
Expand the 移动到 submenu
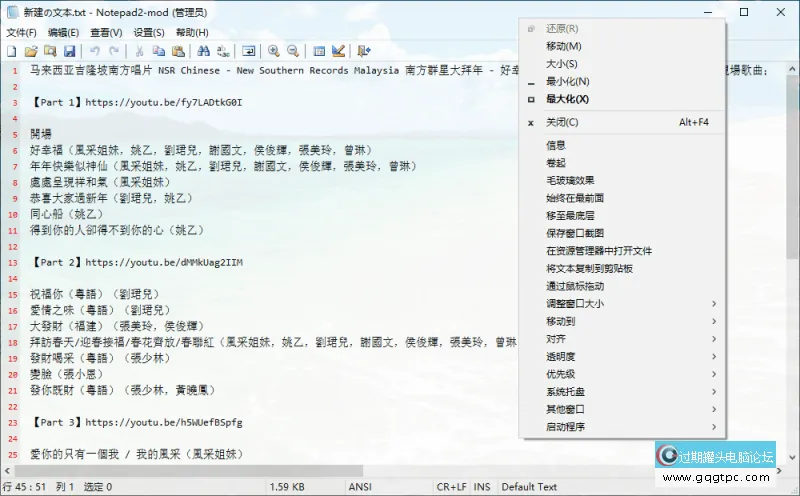pyautogui.click(x=622, y=321)
